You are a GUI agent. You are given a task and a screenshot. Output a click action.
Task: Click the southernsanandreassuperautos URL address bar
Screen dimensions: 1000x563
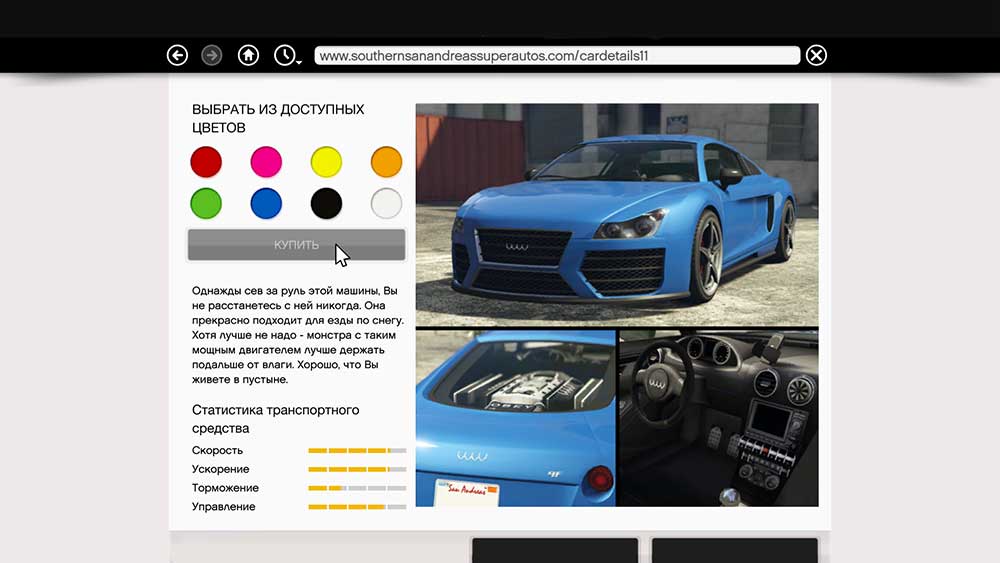[x=557, y=55]
